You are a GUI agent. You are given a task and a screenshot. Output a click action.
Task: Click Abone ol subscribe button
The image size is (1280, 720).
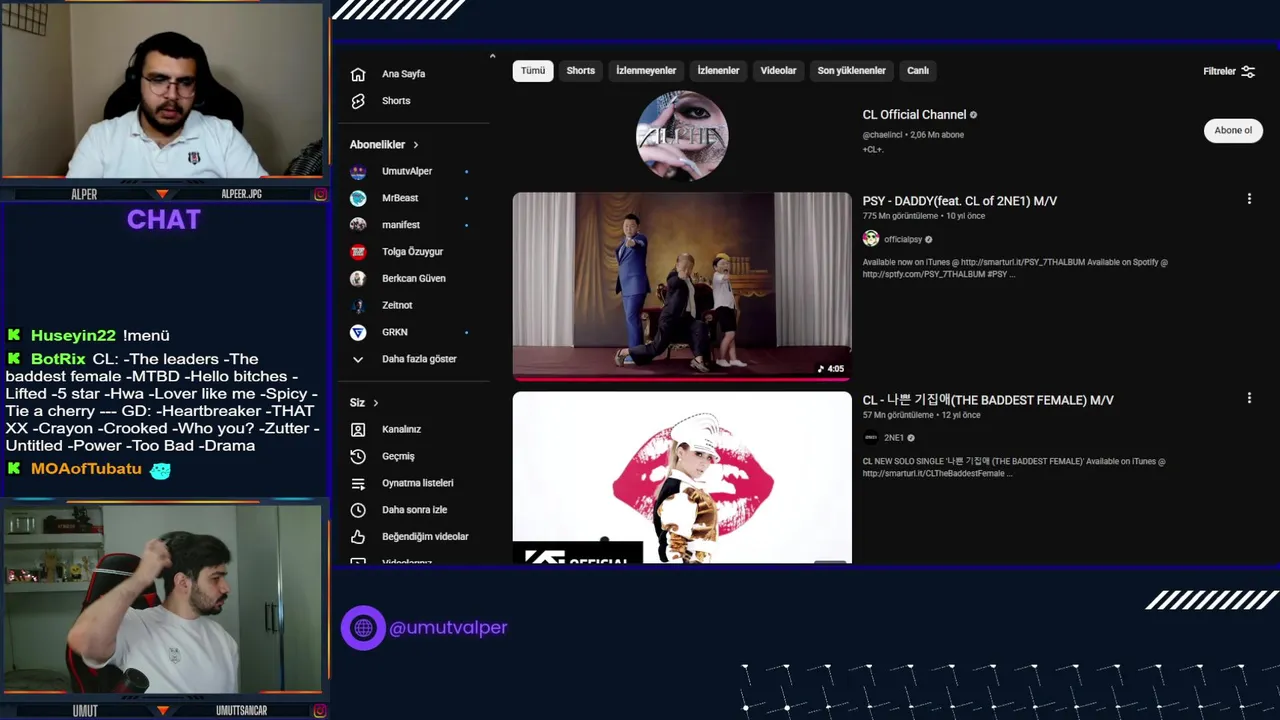[1233, 131]
